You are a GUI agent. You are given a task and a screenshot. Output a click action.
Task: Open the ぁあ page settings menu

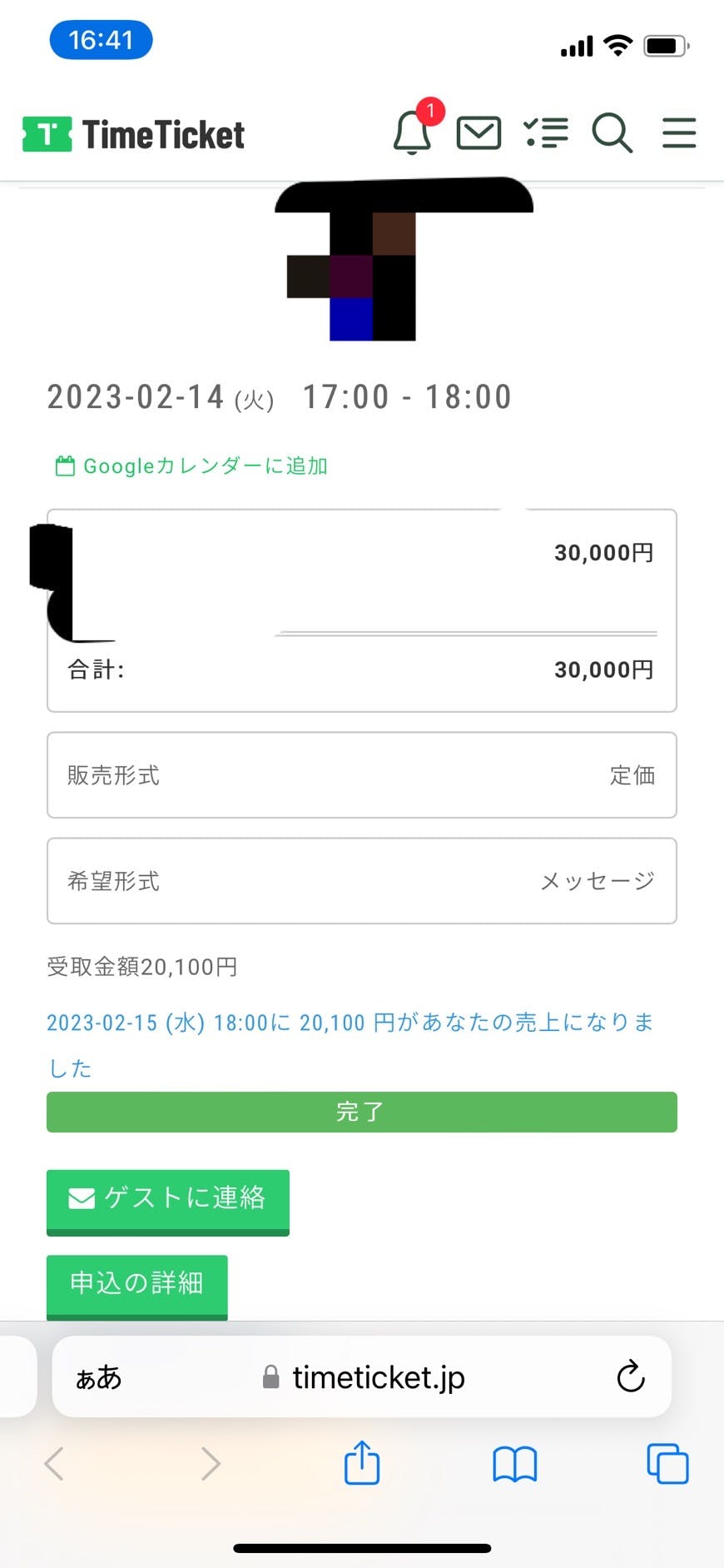coord(98,1377)
